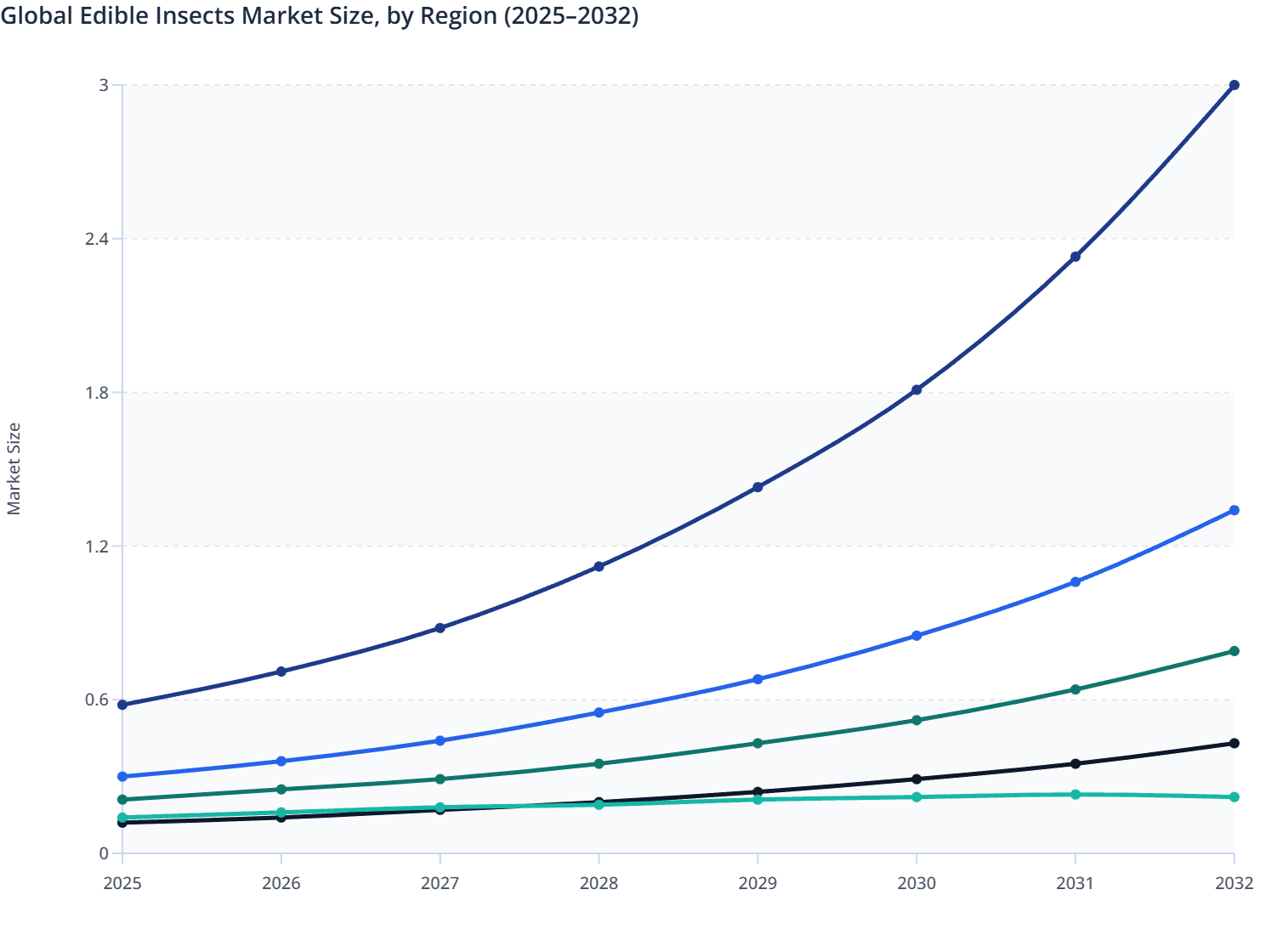This screenshot has height=952, width=1282.
Task: Select the "Global Edible Insects Market Size" chart title
Action: click(320, 15)
